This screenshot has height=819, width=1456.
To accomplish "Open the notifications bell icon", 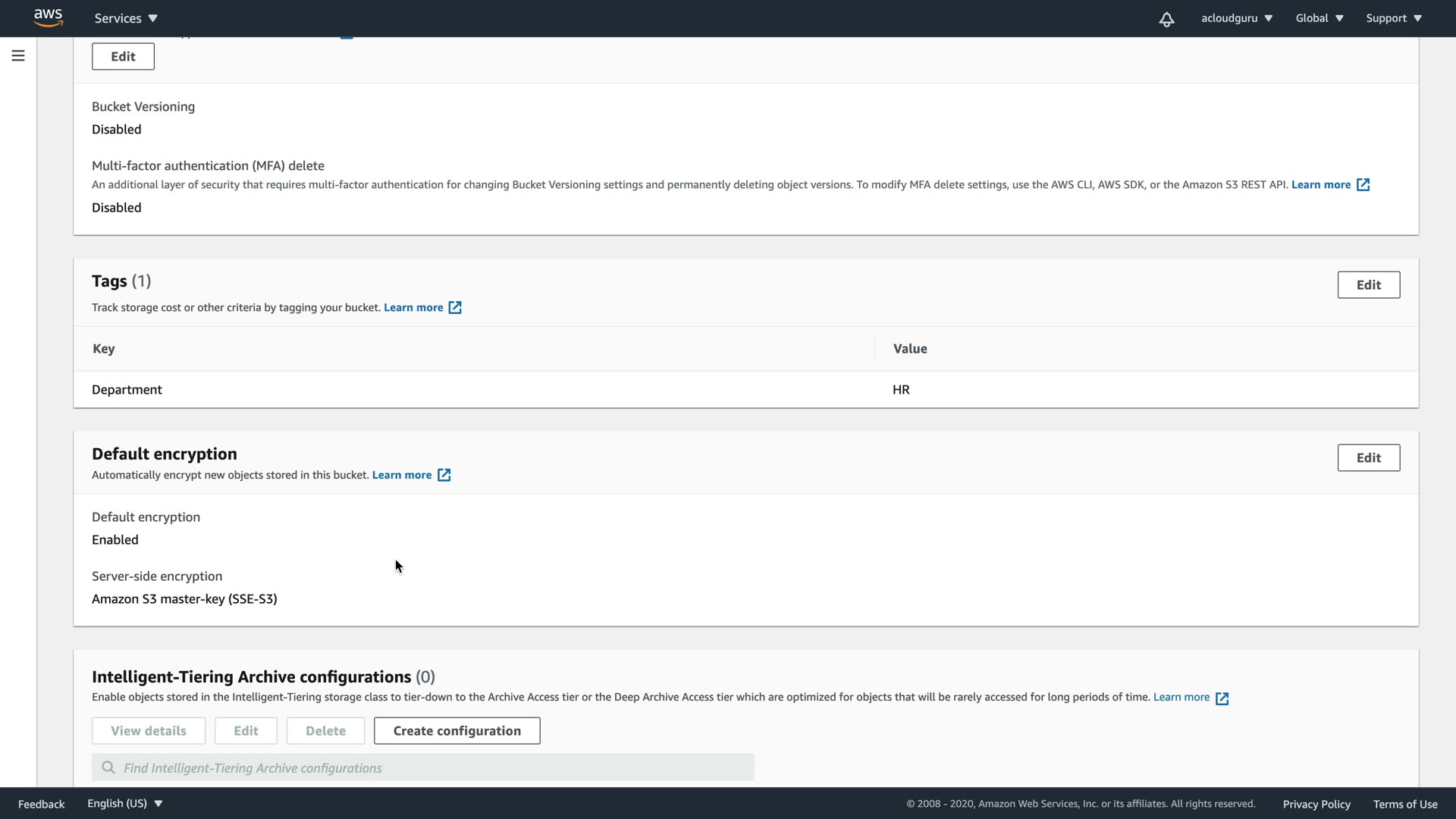I will tap(1166, 19).
